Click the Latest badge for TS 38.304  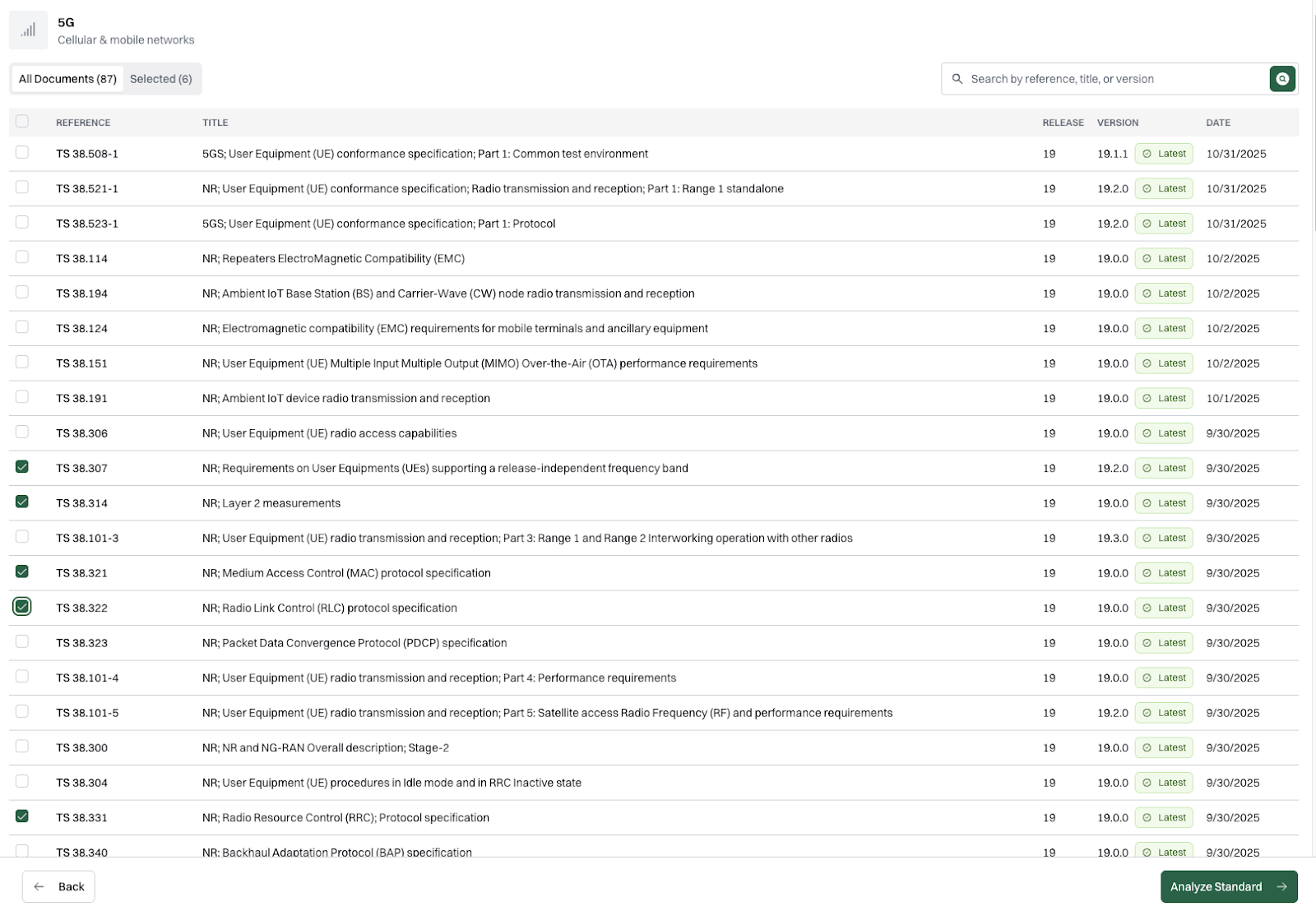tap(1164, 783)
